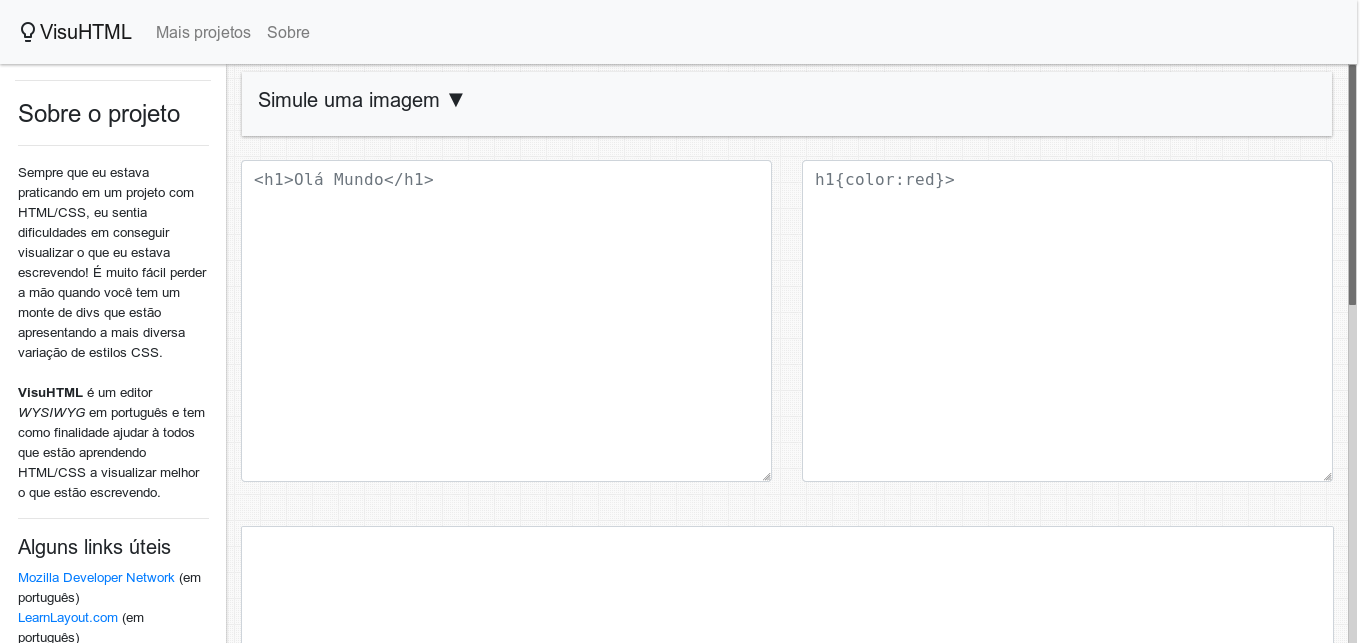Visit the LearnLayout.com link
Image resolution: width=1366 pixels, height=643 pixels.
click(x=67, y=617)
